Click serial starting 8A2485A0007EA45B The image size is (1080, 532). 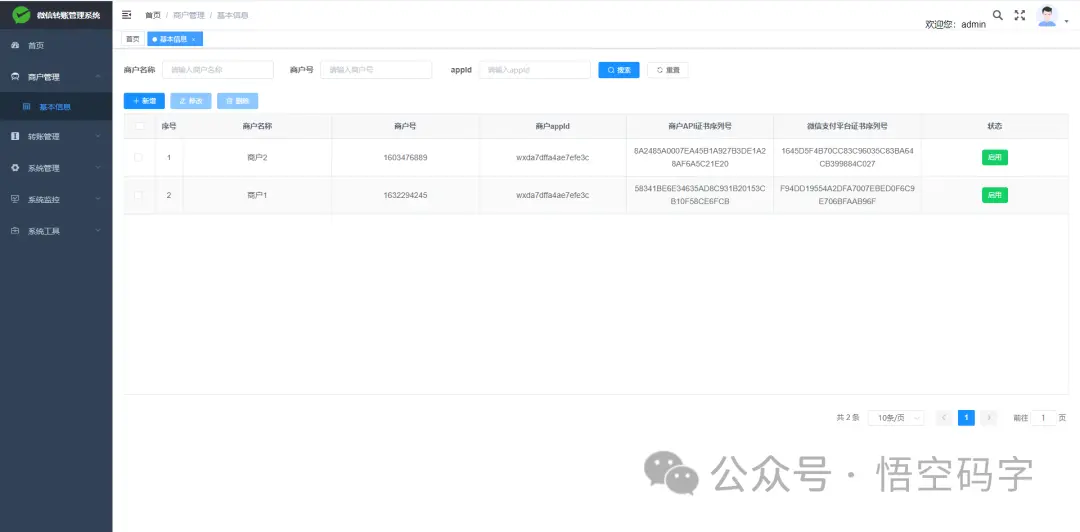pyautogui.click(x=700, y=157)
